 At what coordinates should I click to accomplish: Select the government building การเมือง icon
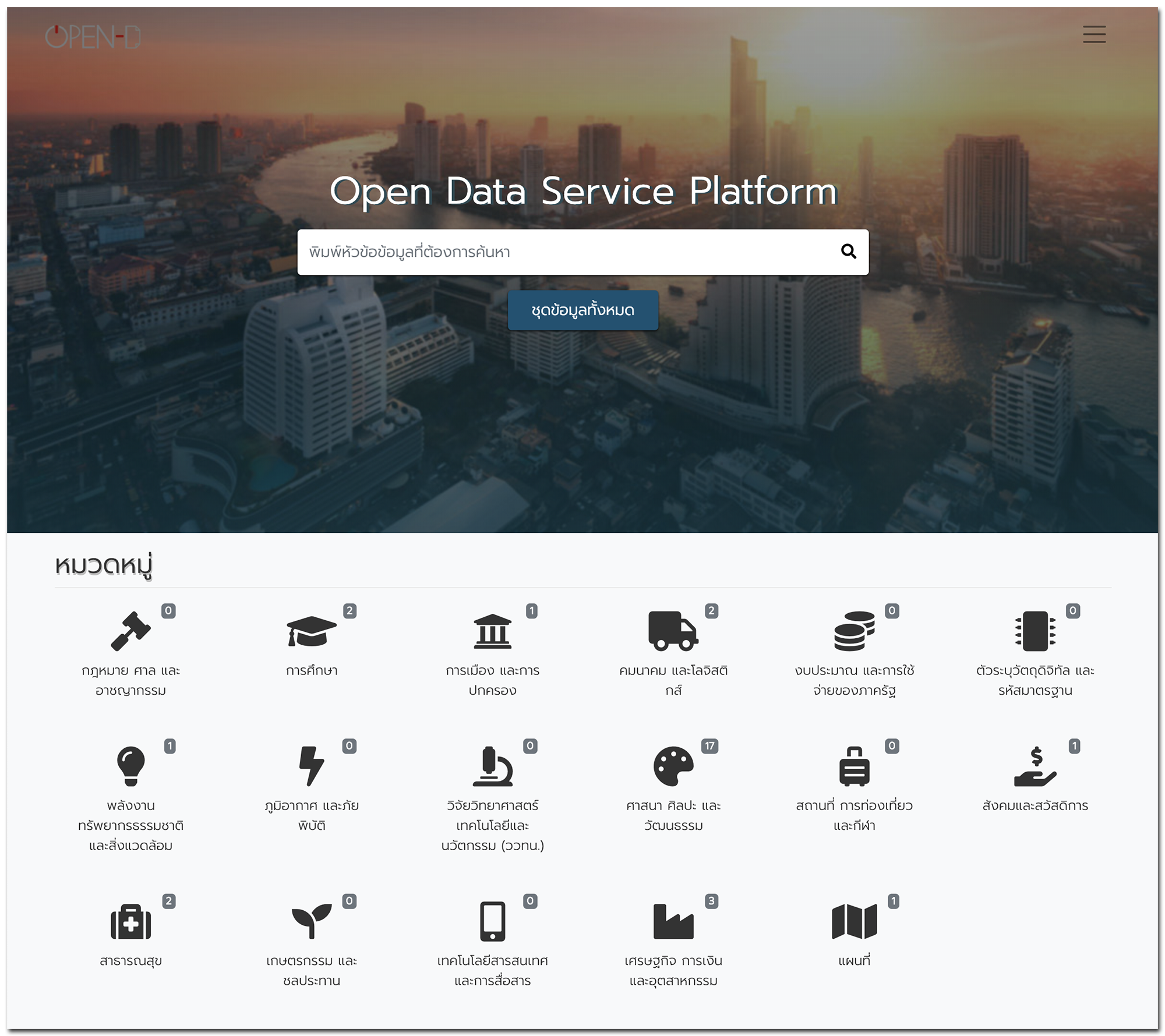[x=493, y=631]
